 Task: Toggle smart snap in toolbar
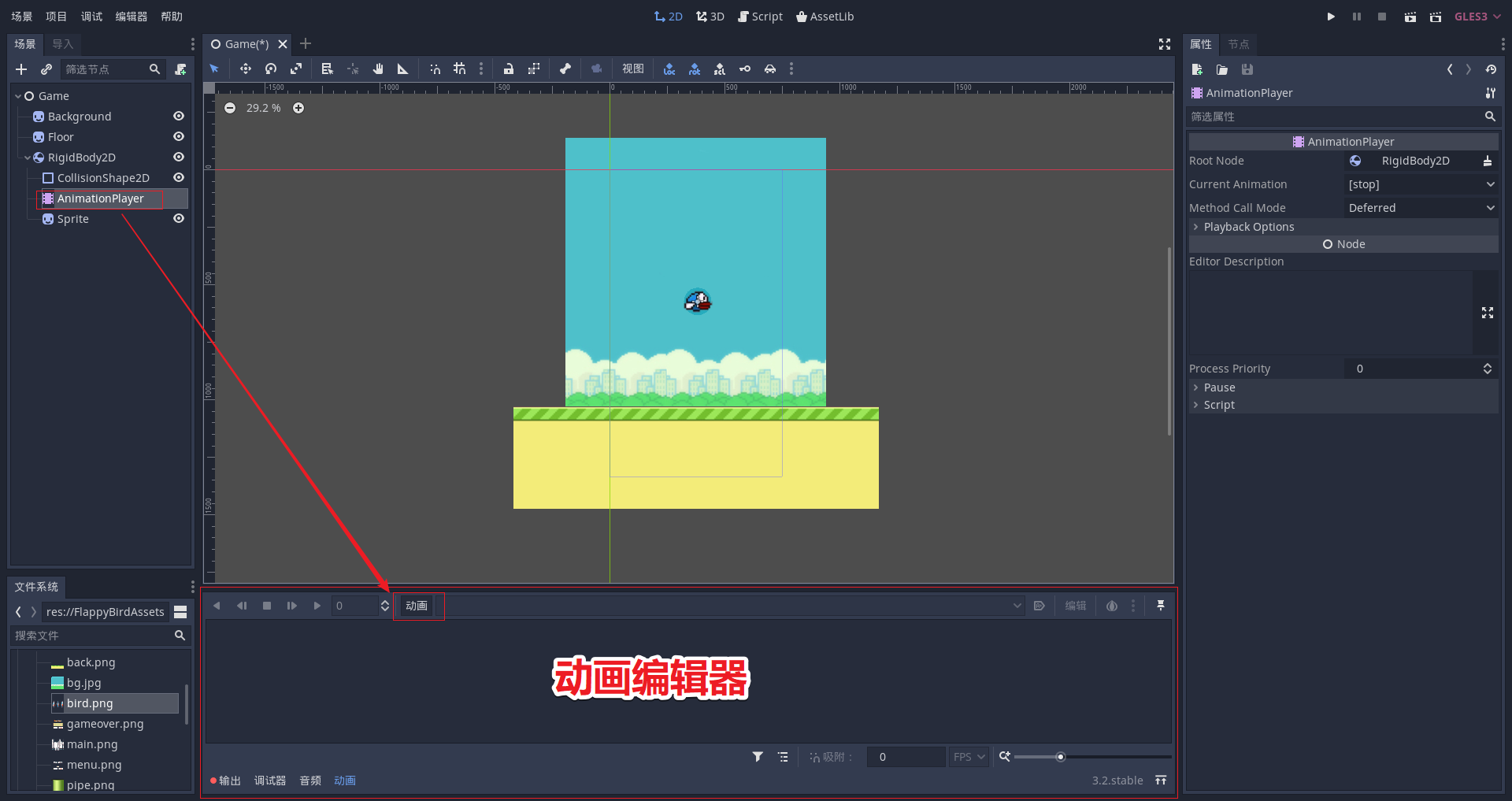click(x=435, y=69)
